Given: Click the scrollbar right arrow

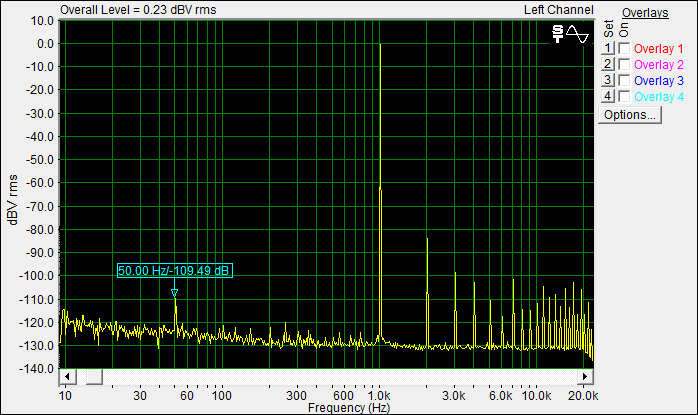Looking at the screenshot, I should (585, 377).
